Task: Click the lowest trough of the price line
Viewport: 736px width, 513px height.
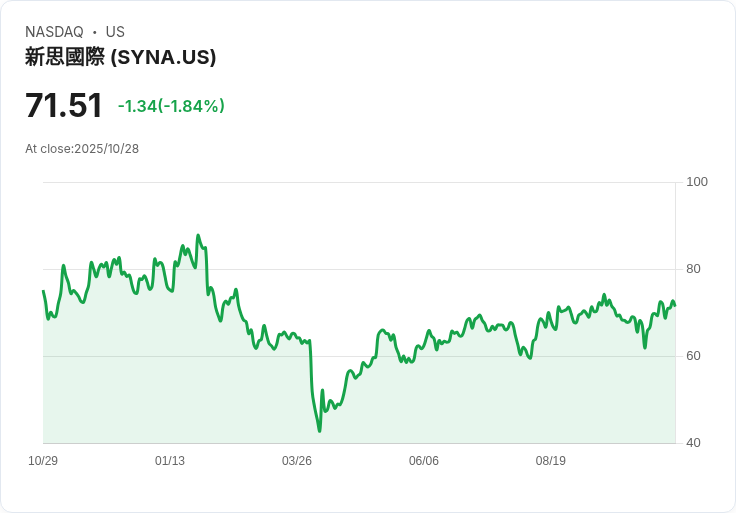Action: [x=319, y=431]
